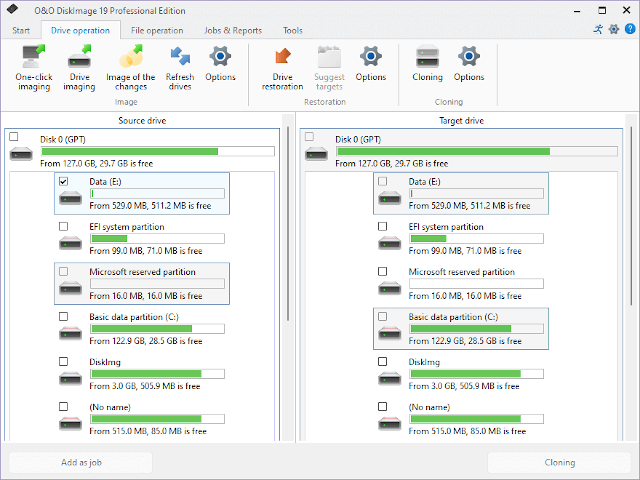Check source Basic data partition (C:) checkbox
The image size is (640, 480).
pos(63,316)
